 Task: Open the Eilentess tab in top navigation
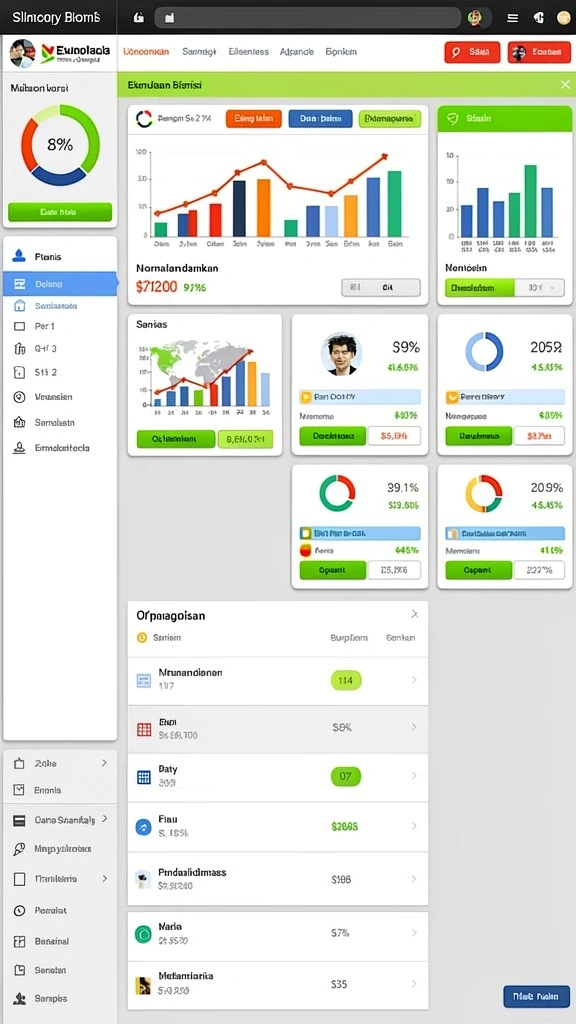[249, 51]
